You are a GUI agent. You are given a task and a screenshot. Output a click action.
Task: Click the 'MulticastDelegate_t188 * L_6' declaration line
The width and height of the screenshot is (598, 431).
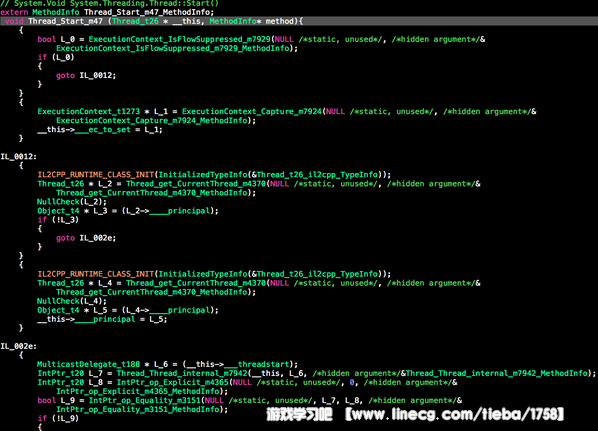pos(167,364)
